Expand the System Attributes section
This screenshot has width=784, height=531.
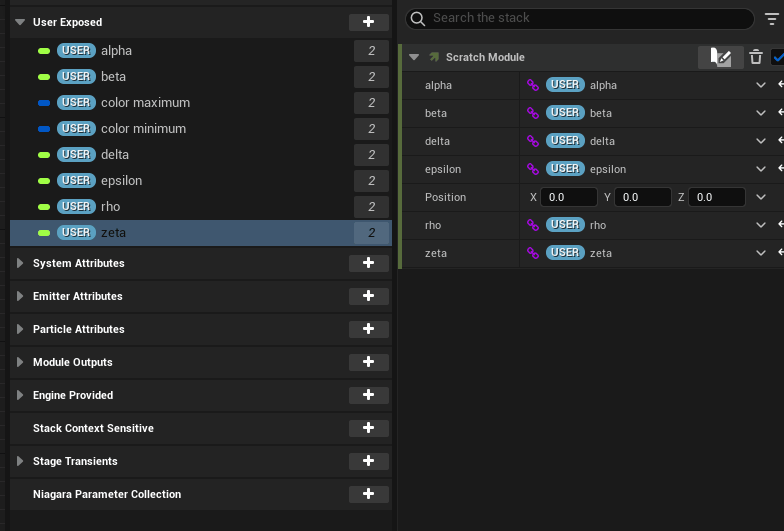(20, 263)
